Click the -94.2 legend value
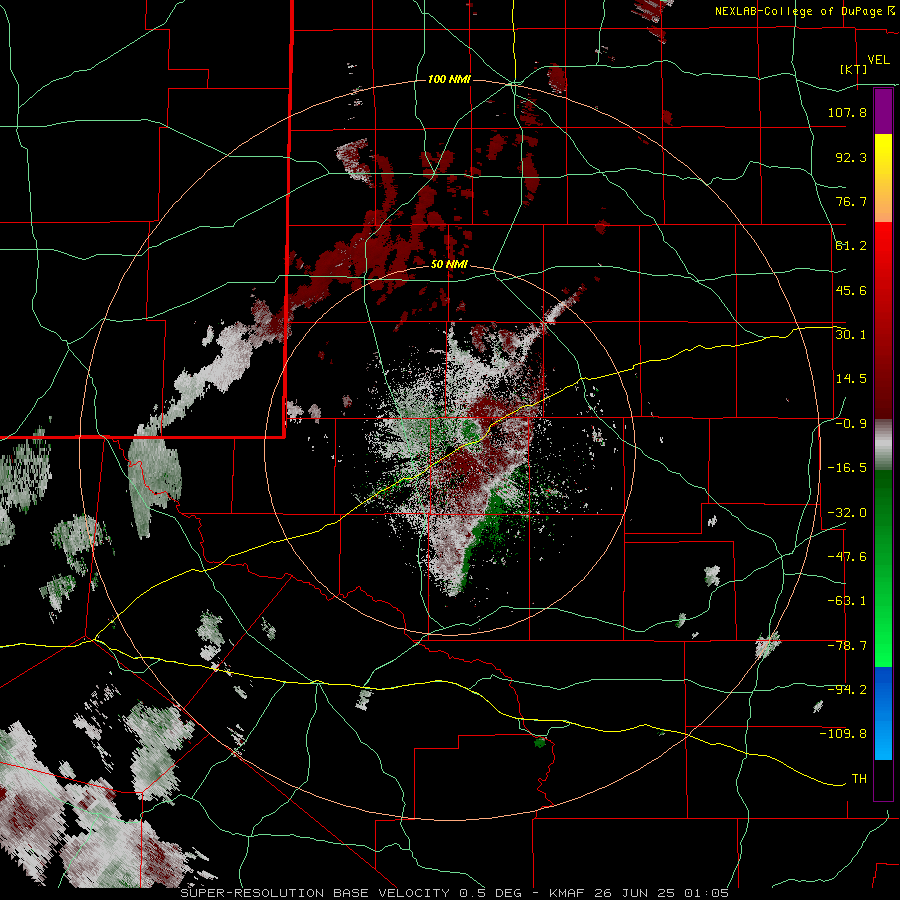900x900 pixels. (x=847, y=690)
